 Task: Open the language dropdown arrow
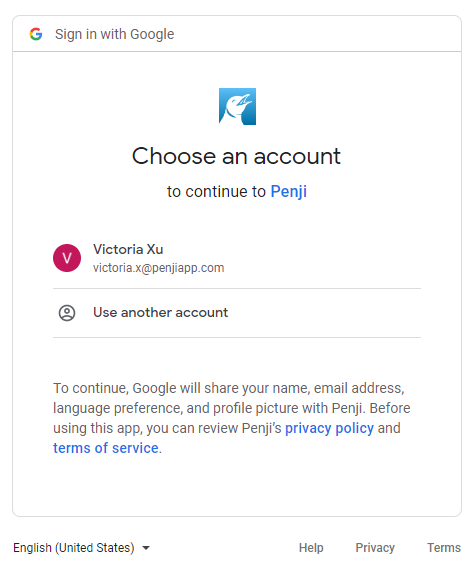146,548
